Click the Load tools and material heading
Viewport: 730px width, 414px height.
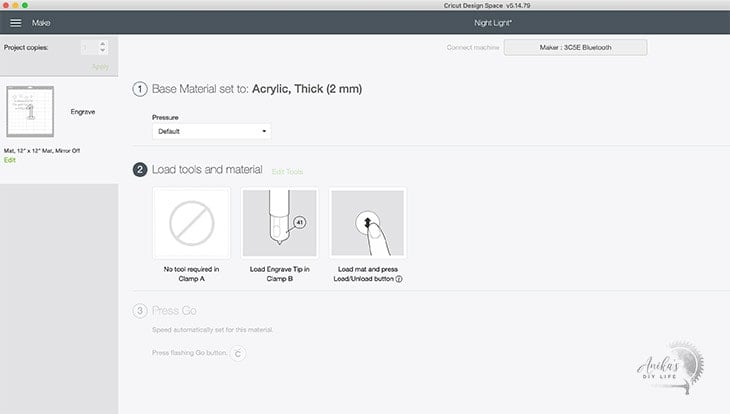tap(207, 170)
